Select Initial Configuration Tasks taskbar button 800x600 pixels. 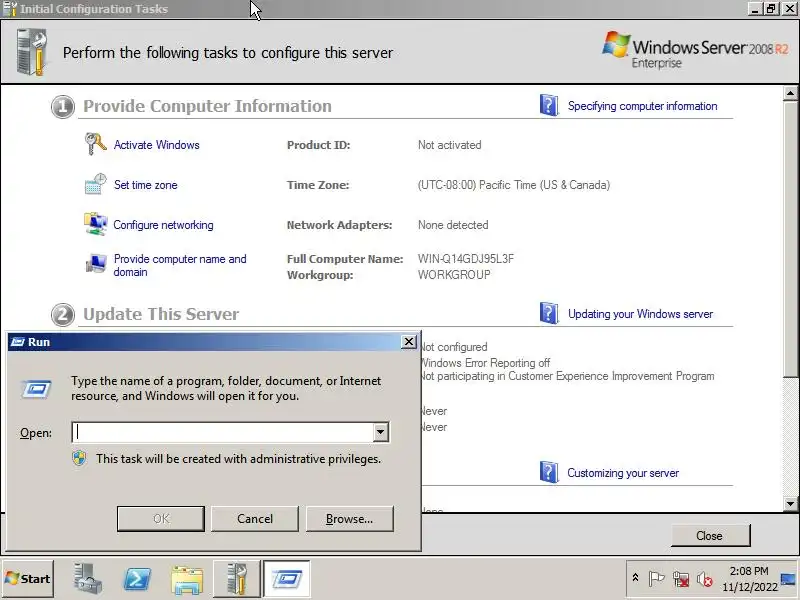pos(236,579)
